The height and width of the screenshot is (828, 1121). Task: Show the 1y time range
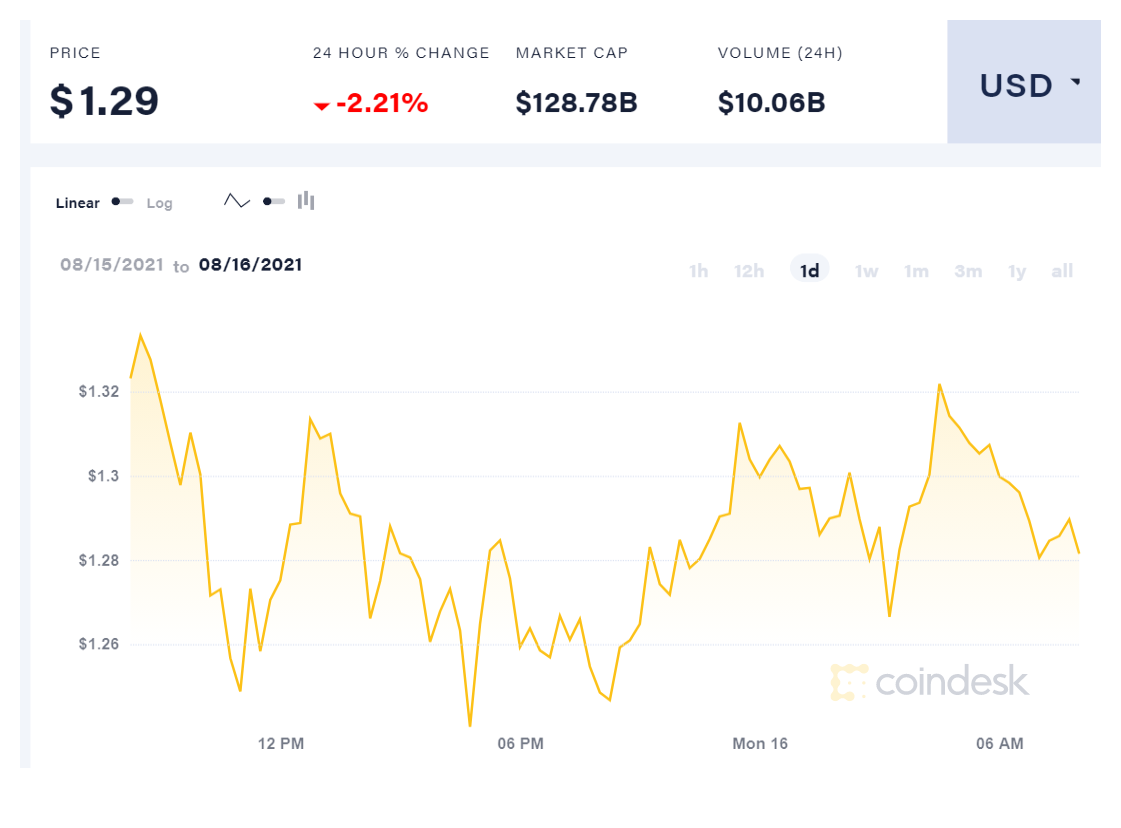[x=1017, y=271]
